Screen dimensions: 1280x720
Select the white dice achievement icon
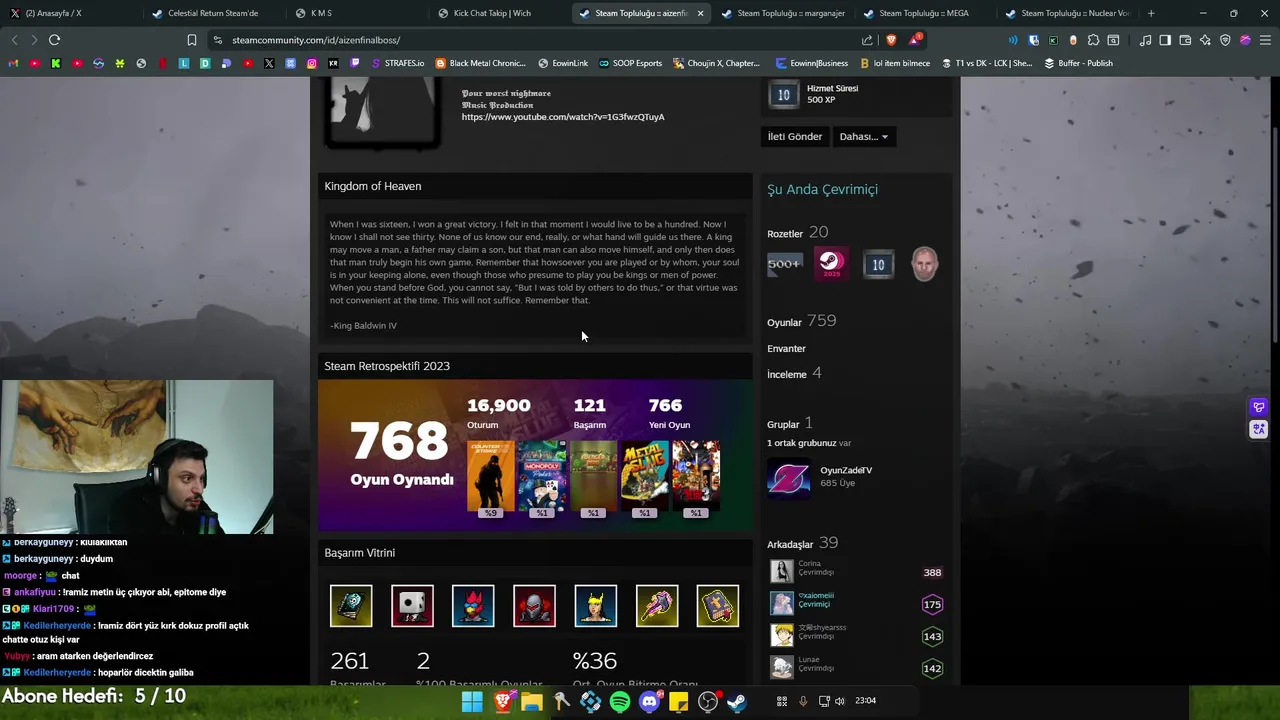(412, 606)
